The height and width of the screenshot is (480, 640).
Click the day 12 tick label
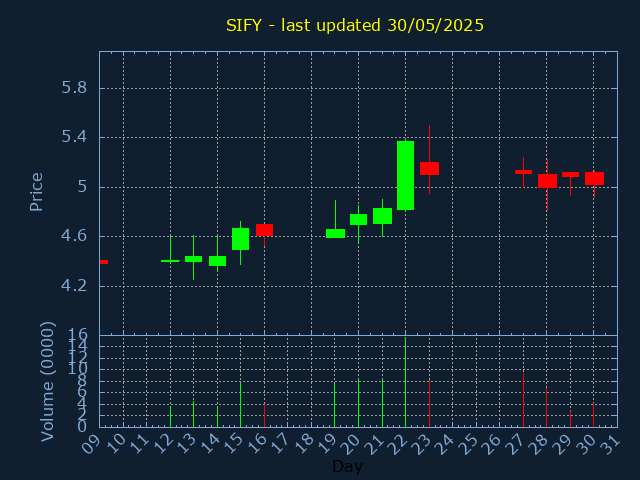(162, 444)
